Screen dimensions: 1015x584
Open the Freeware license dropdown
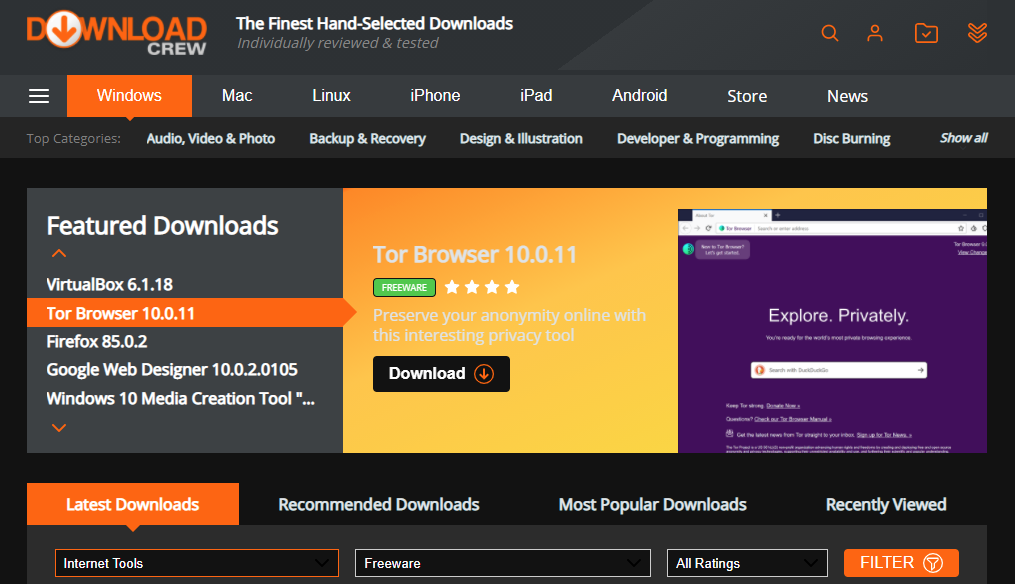click(502, 563)
